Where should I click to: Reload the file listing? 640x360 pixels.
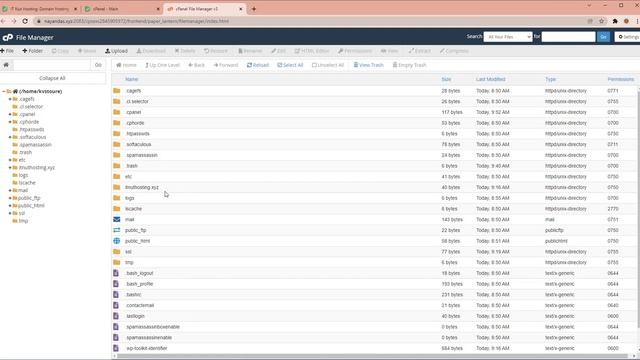(258, 65)
